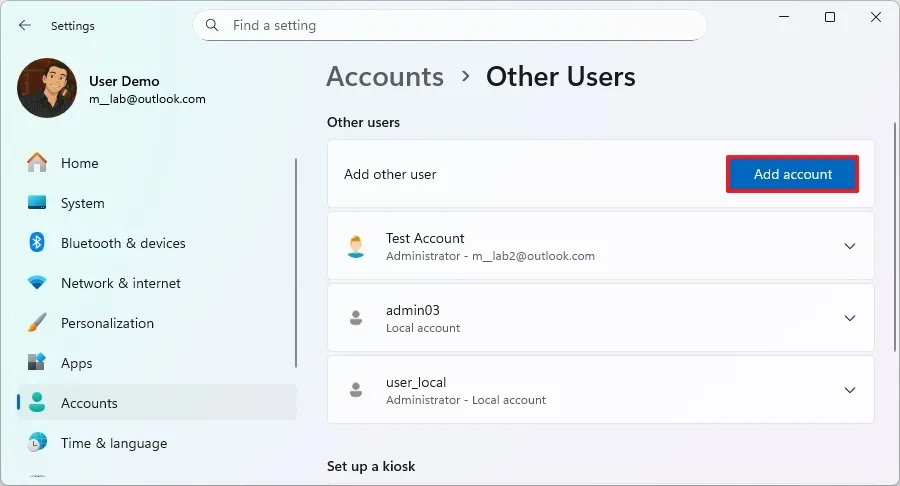This screenshot has width=900, height=486.
Task: Select the Personalization paintbrush icon
Action: [x=37, y=323]
